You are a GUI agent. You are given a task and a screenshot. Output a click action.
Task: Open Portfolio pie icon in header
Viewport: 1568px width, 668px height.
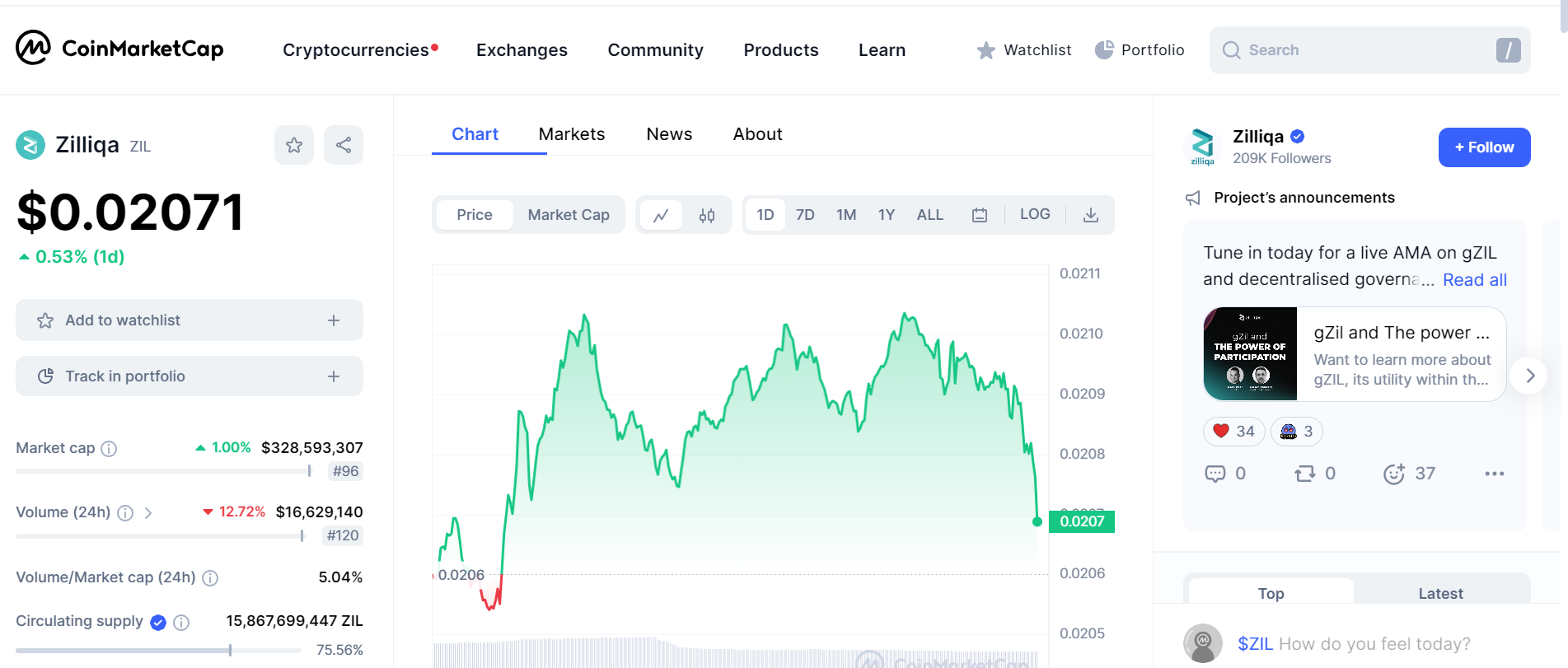pyautogui.click(x=1104, y=50)
